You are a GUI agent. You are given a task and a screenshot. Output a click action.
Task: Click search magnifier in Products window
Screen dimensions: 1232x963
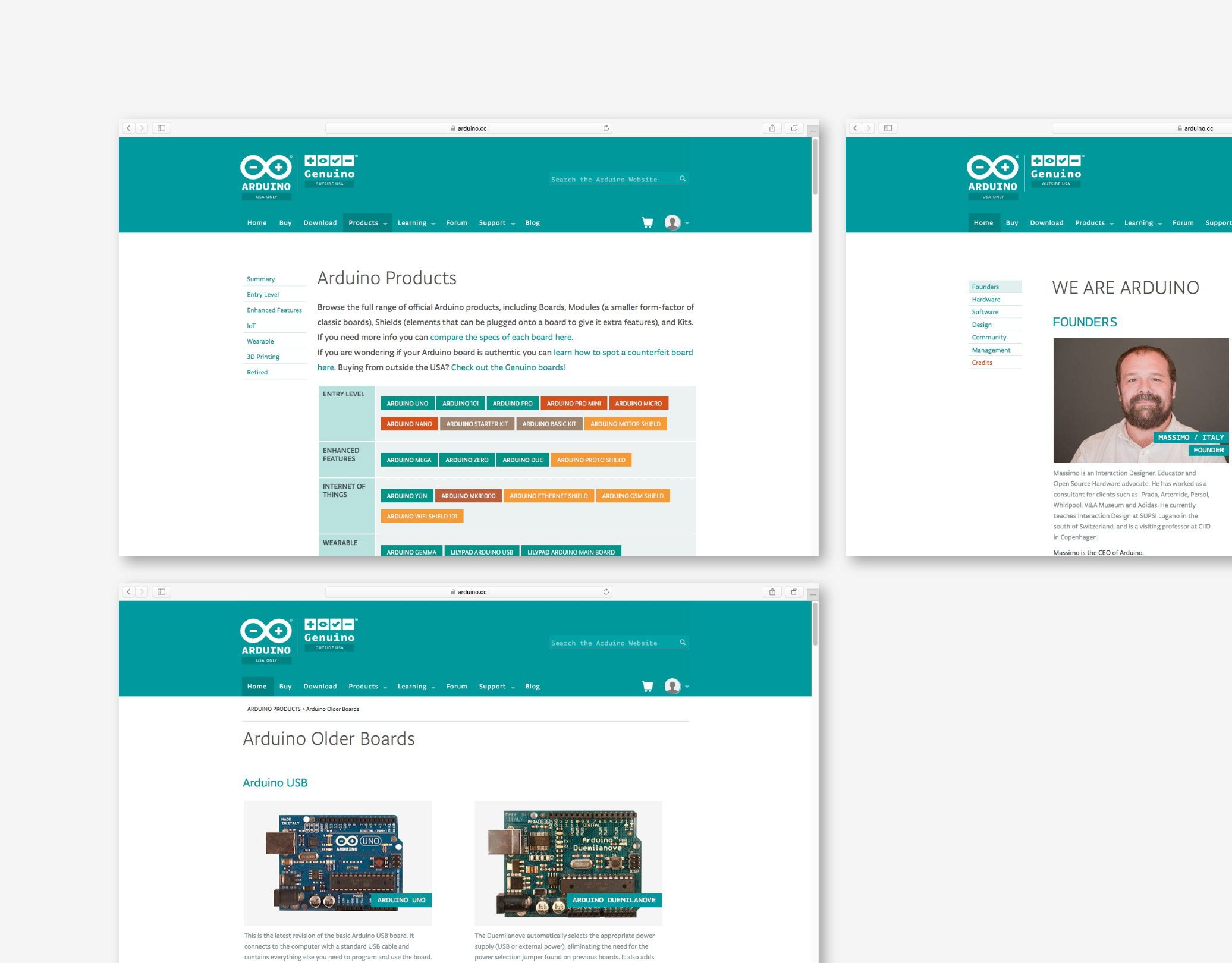tap(683, 178)
